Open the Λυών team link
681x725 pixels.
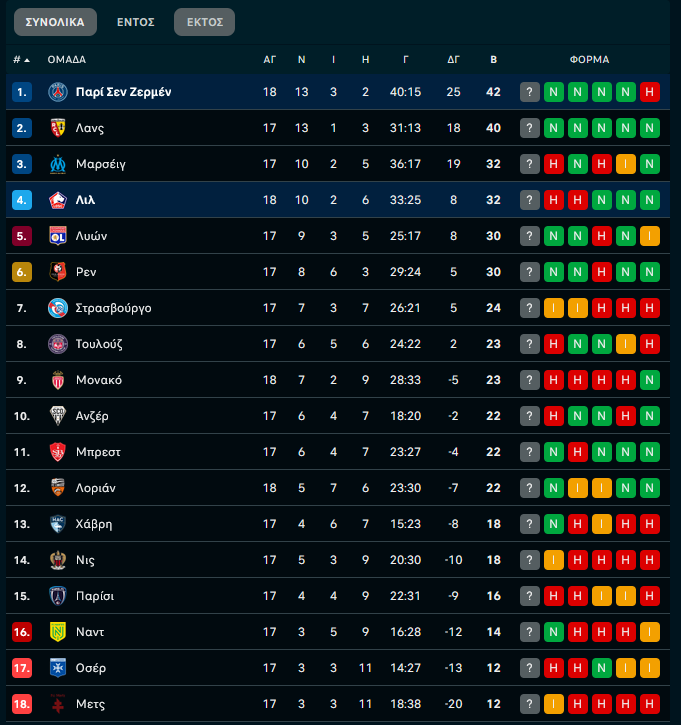click(91, 236)
